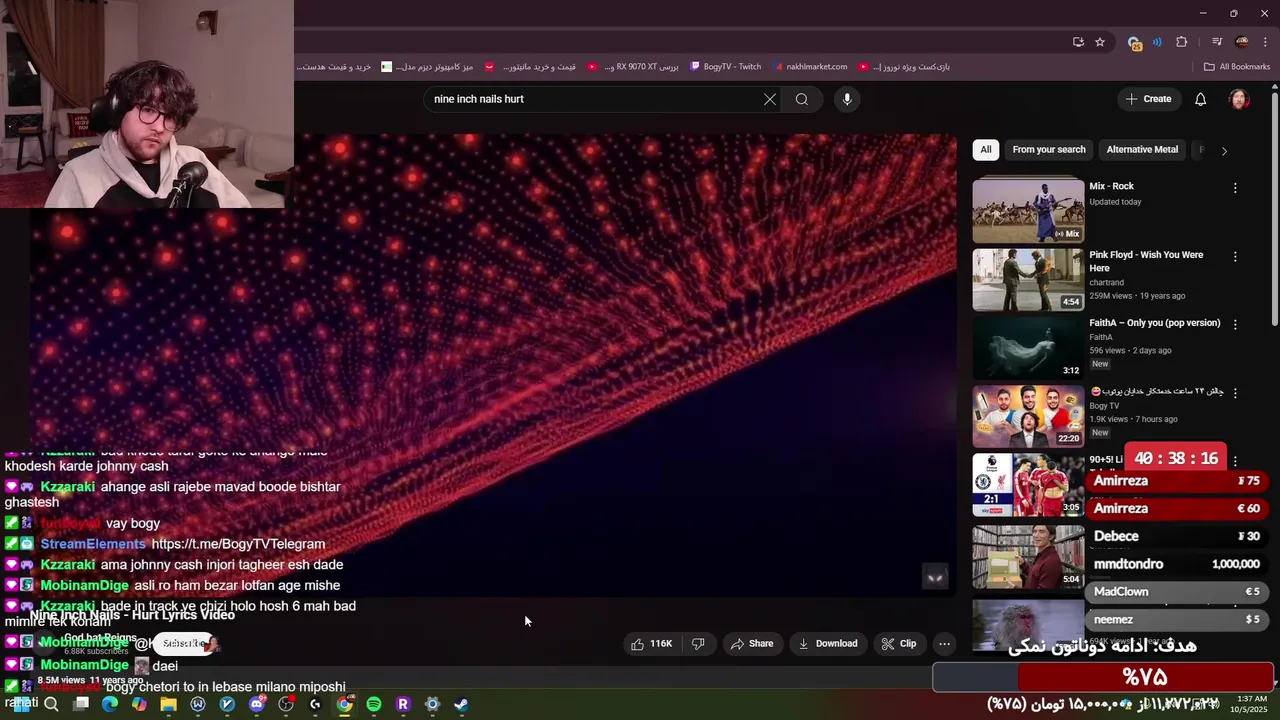
Task: Click the Create button
Action: pos(1148,99)
